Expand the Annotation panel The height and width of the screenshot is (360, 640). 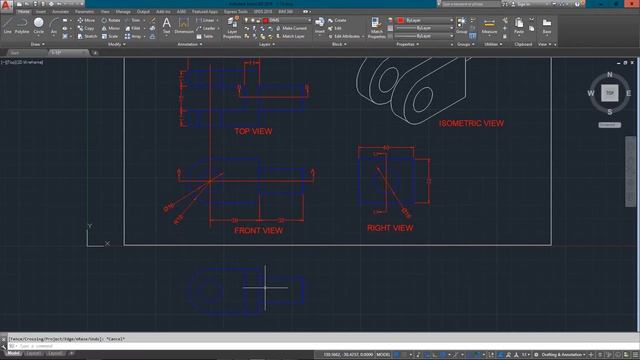point(190,44)
